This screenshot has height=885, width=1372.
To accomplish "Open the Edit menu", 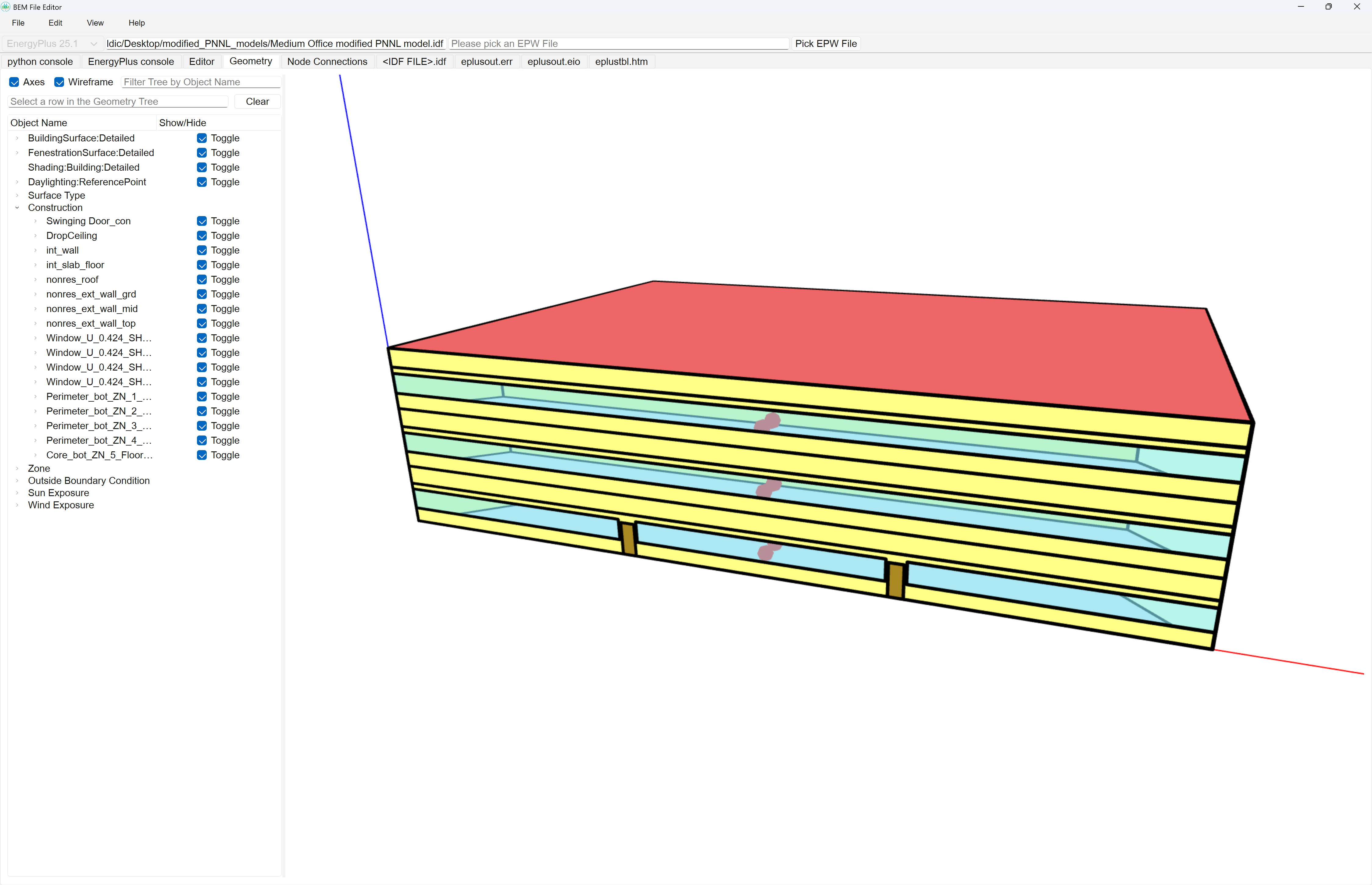I will tap(55, 23).
